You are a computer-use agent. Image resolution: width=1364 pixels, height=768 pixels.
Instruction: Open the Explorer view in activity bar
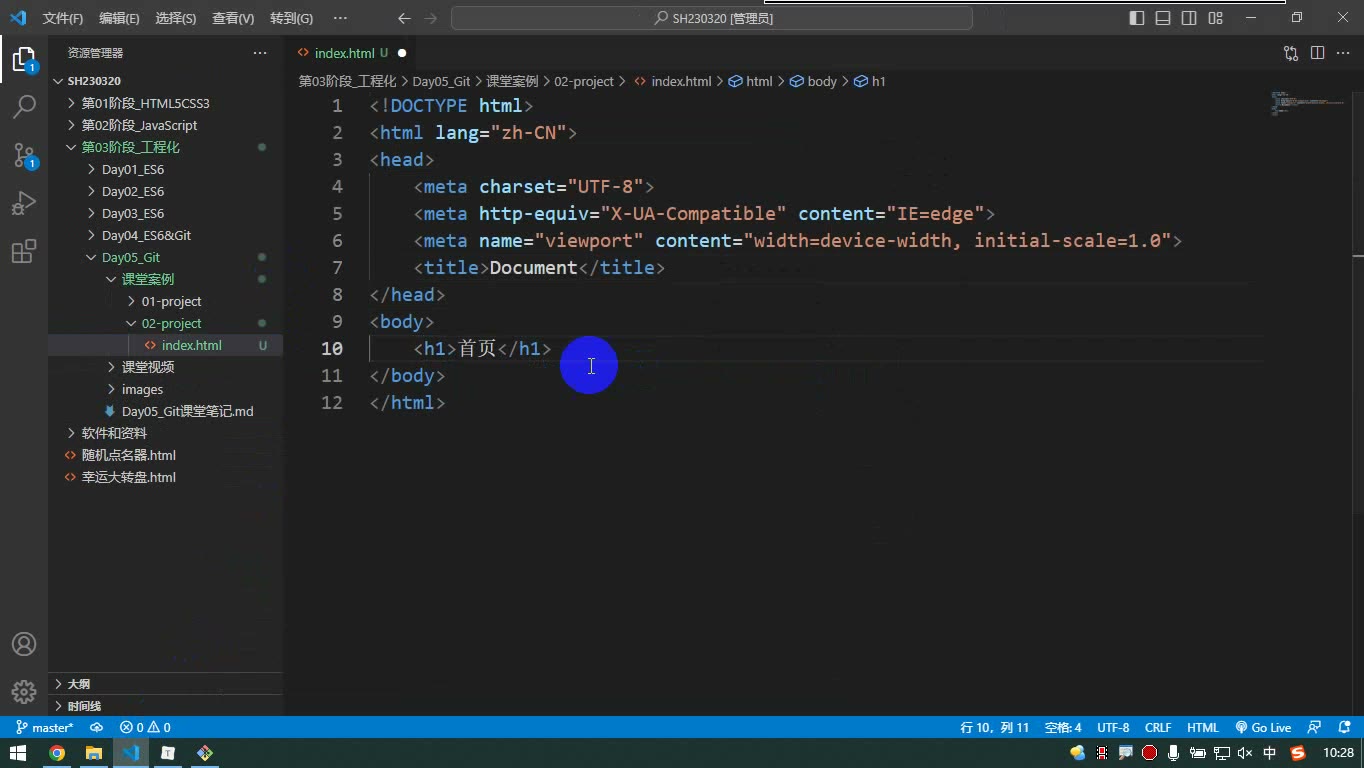coord(24,59)
